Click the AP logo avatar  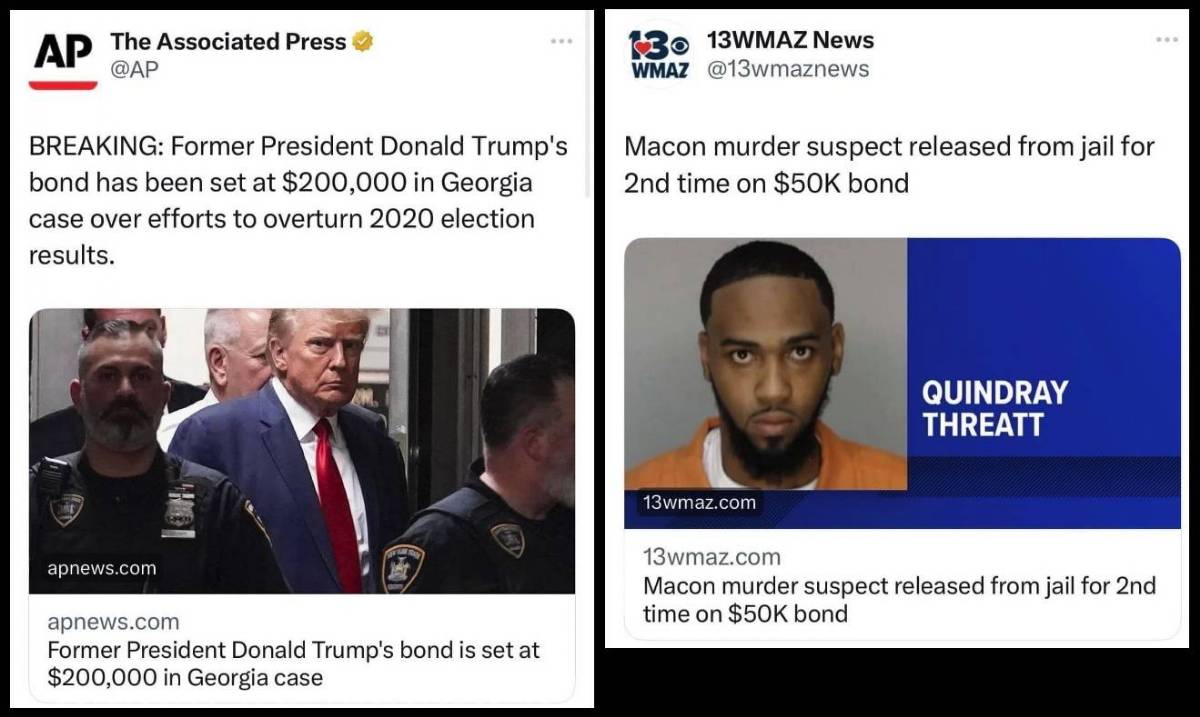[x=63, y=58]
